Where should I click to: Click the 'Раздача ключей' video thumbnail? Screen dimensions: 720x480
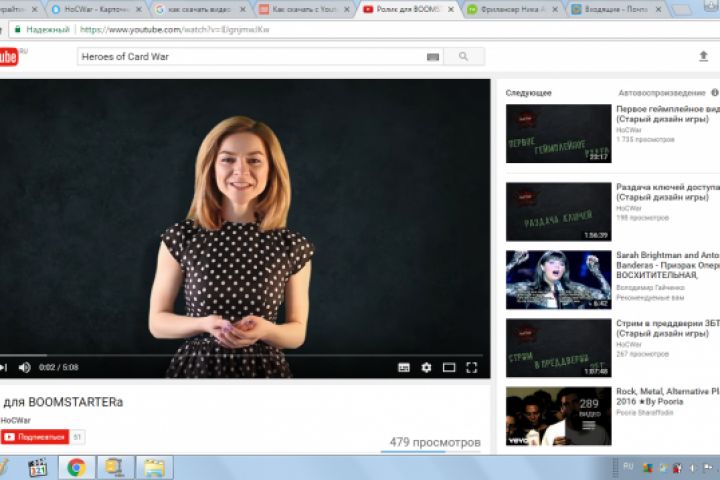pos(558,212)
